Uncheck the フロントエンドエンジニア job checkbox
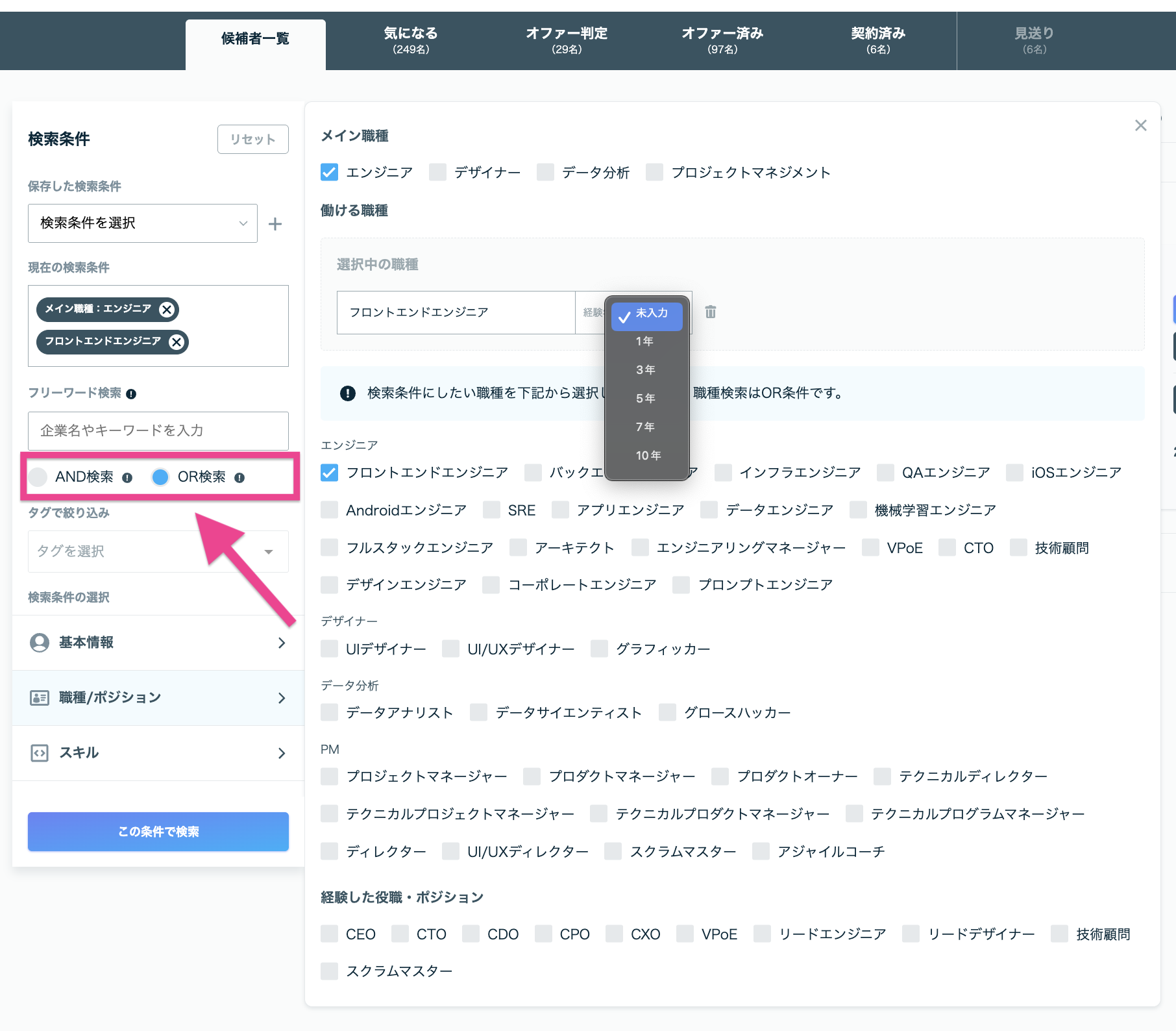1176x1031 pixels. [x=329, y=473]
